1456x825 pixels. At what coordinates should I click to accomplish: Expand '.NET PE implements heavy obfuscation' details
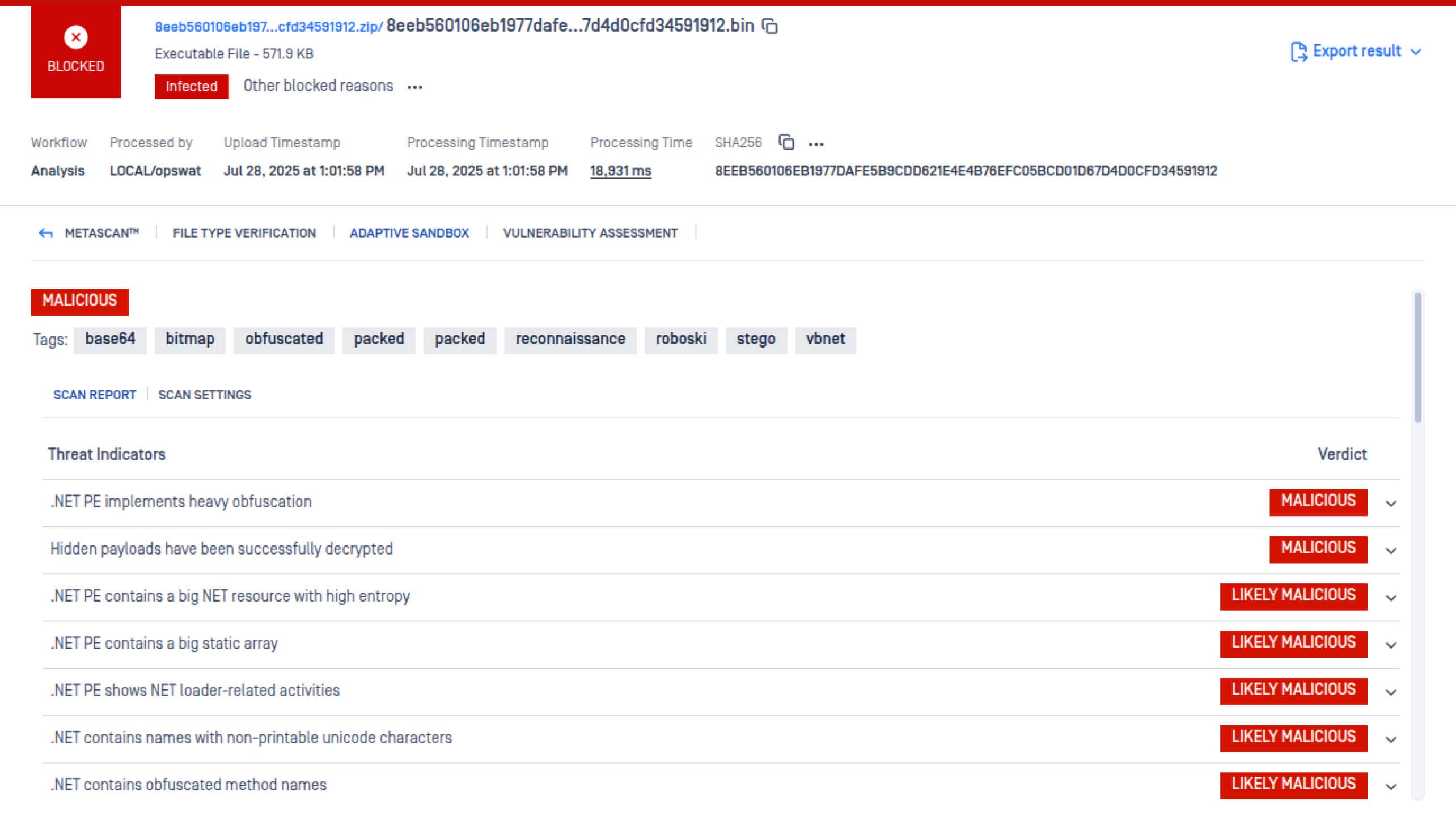(1390, 503)
